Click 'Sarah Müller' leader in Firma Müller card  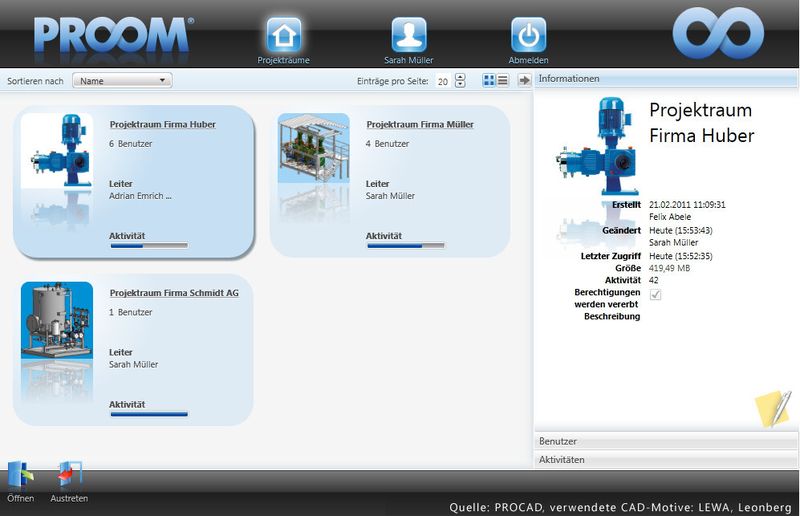point(390,196)
